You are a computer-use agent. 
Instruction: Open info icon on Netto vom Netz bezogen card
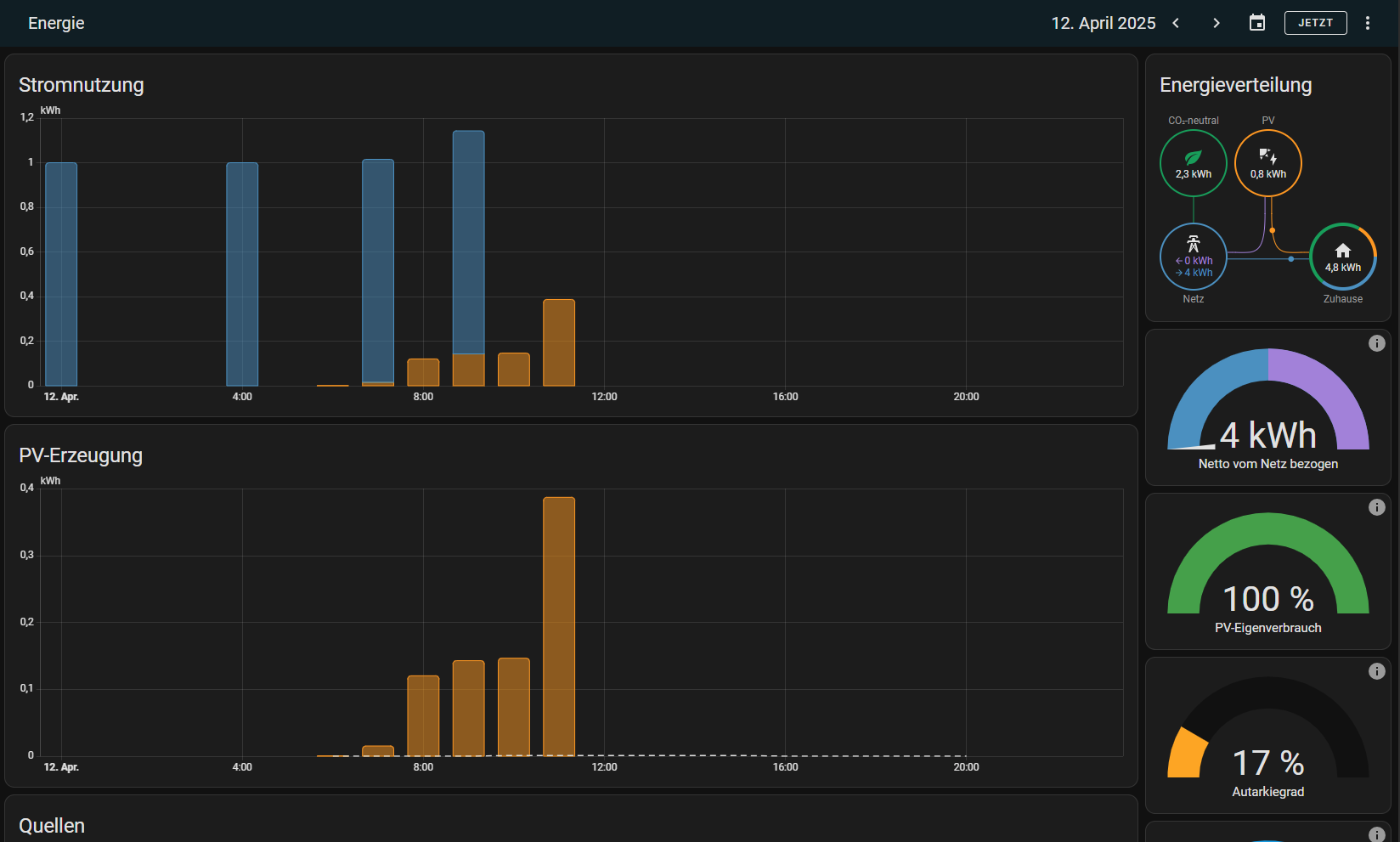(x=1377, y=343)
